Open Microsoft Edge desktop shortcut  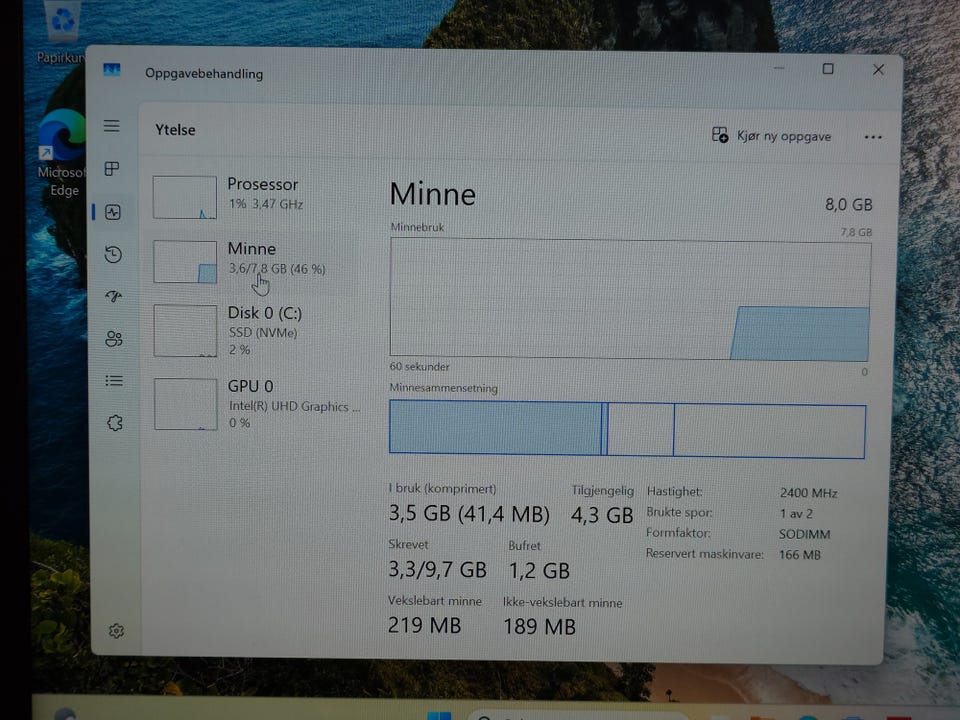tap(61, 153)
